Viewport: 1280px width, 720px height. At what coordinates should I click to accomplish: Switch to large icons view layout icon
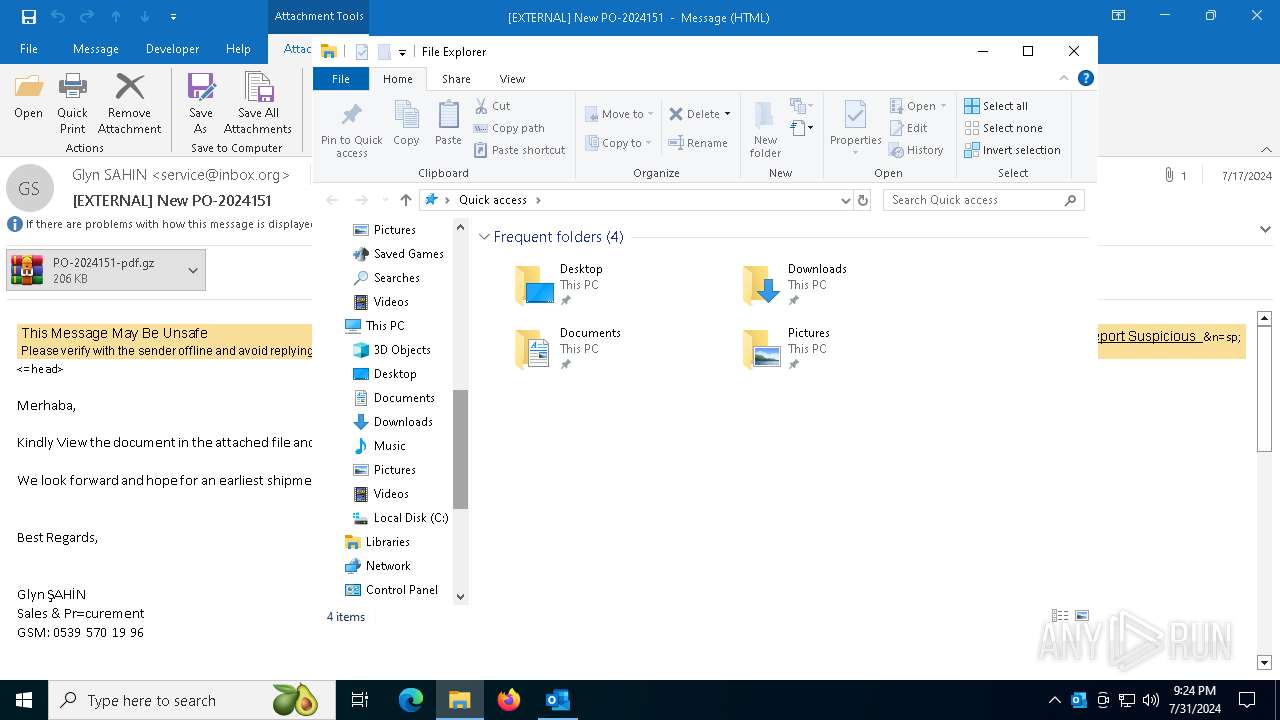(x=1082, y=616)
